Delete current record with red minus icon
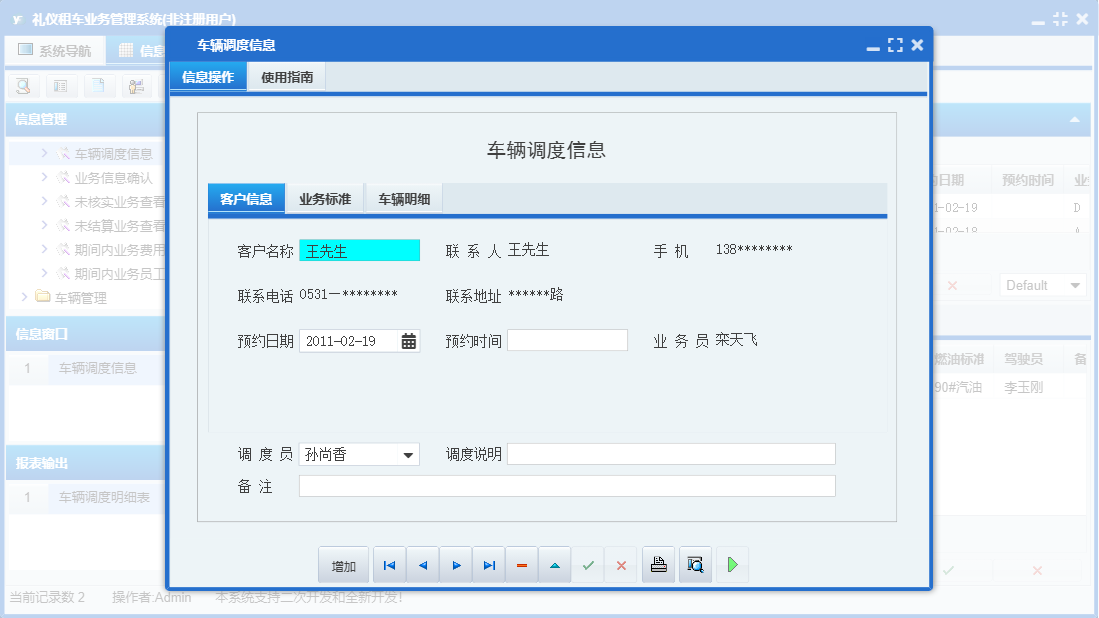This screenshot has height=618, width=1099. coord(521,564)
